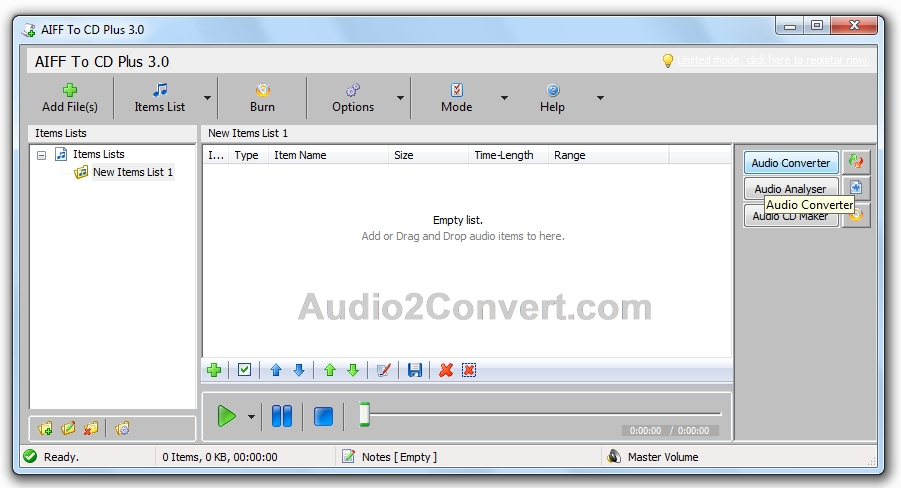Screen dimensions: 901x488
Task: Click the items list settings folder-gear icon
Action: 122,428
